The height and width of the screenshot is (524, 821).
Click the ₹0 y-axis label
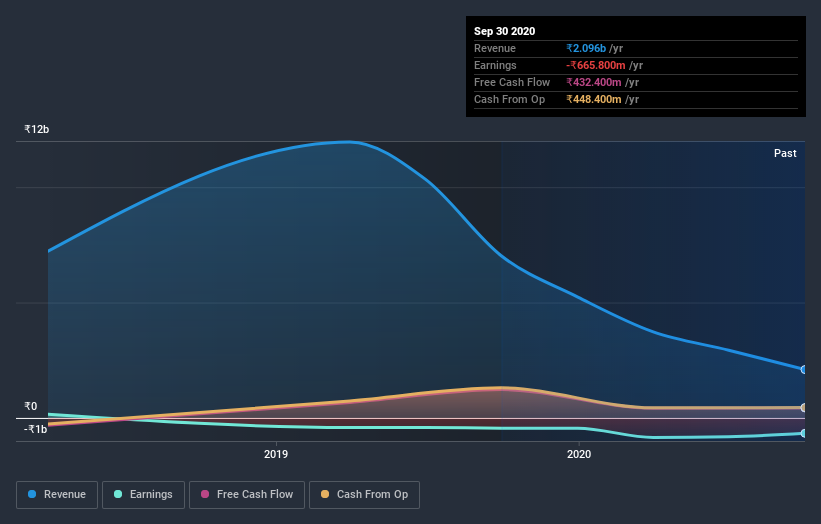31,406
